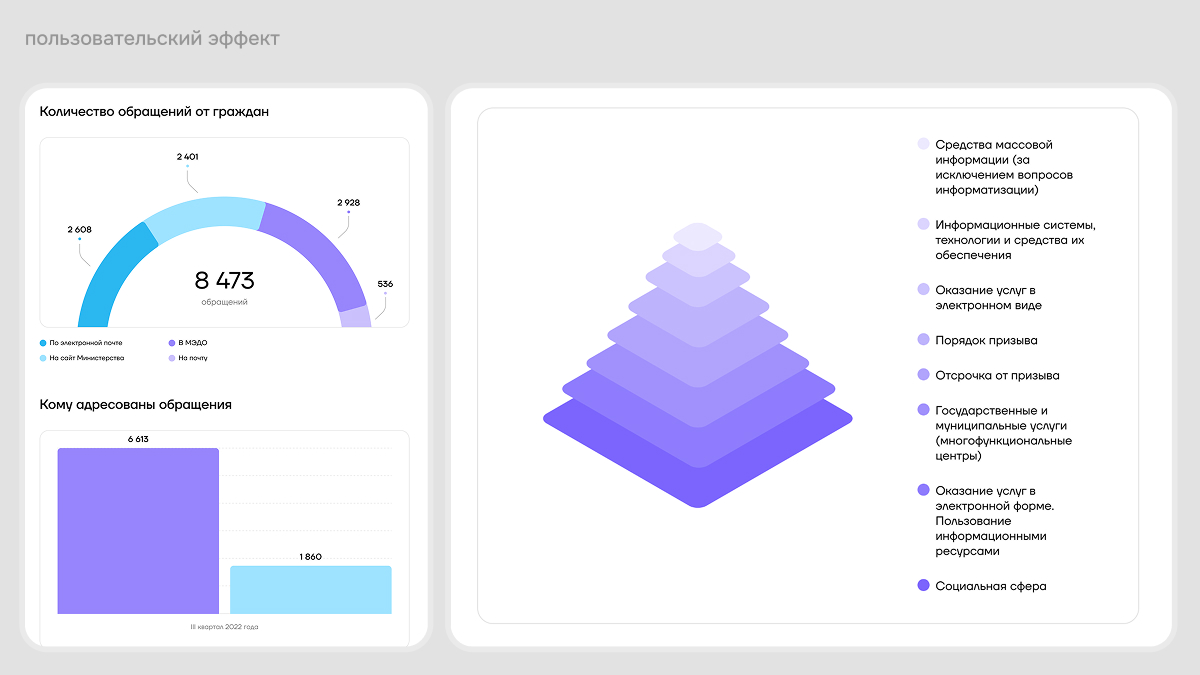Select the purple bar with value 6 613
Viewport: 1200px width, 675px height.
tap(138, 530)
